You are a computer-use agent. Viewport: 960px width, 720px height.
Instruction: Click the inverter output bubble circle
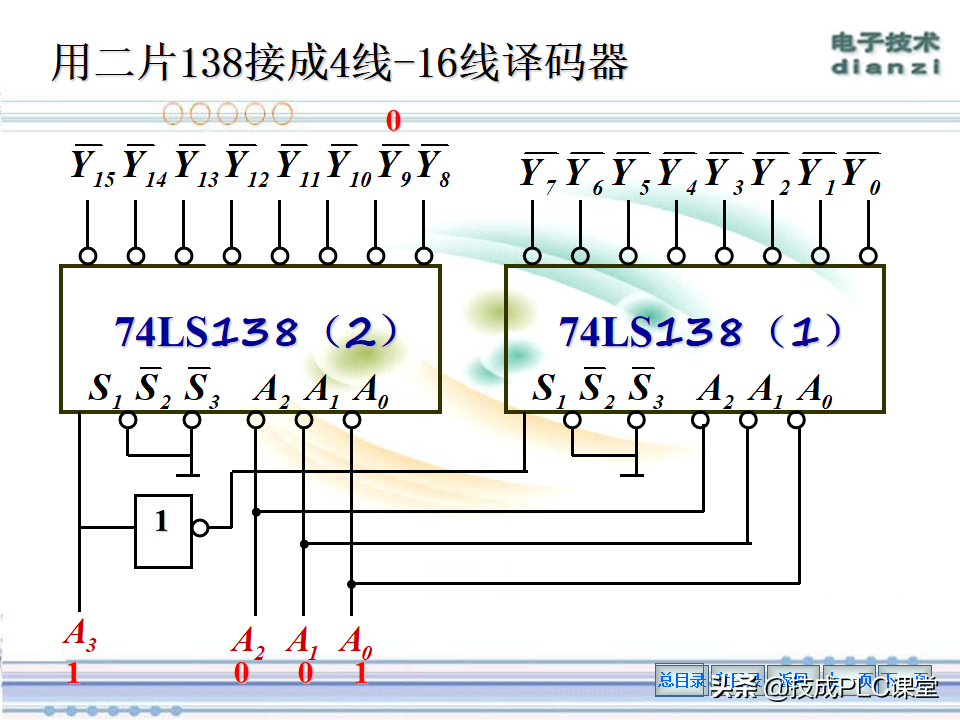pos(200,527)
